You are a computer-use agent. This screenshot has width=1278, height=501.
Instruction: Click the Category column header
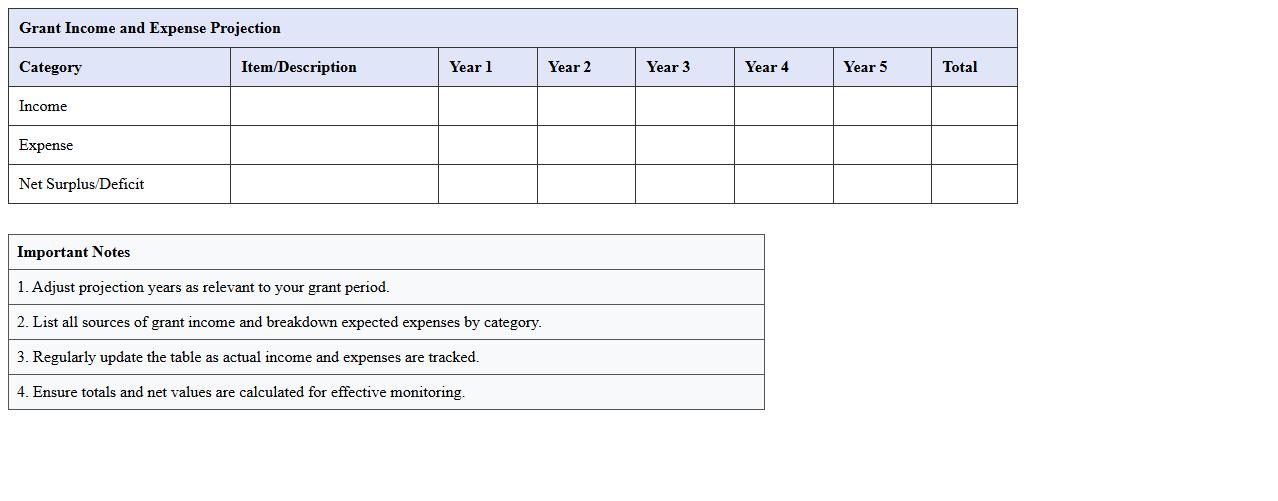(50, 67)
